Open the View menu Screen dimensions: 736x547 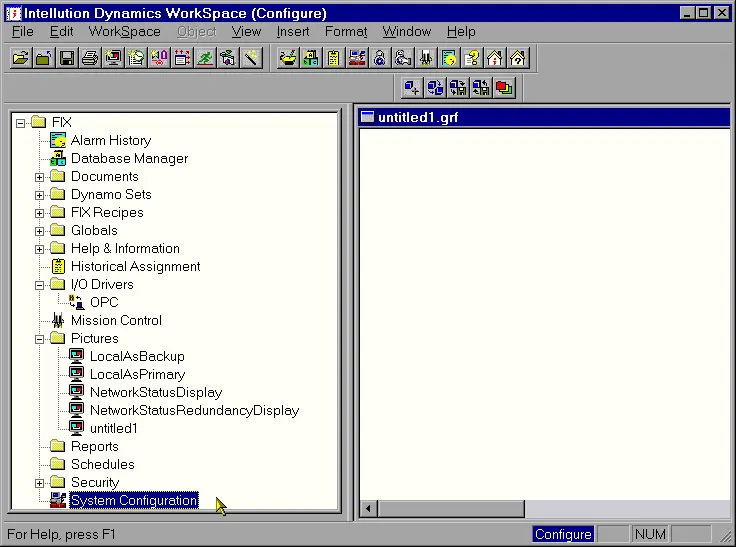click(246, 31)
